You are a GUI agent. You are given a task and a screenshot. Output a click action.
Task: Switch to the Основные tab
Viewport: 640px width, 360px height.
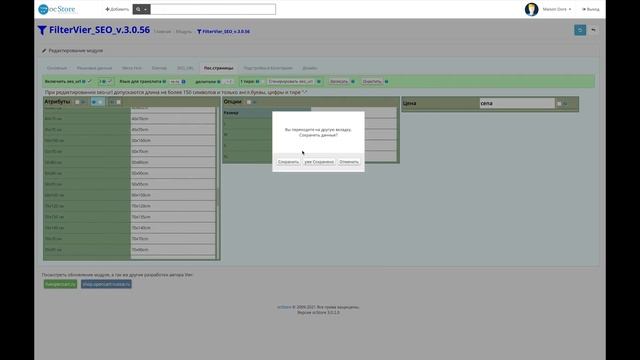[x=57, y=68]
